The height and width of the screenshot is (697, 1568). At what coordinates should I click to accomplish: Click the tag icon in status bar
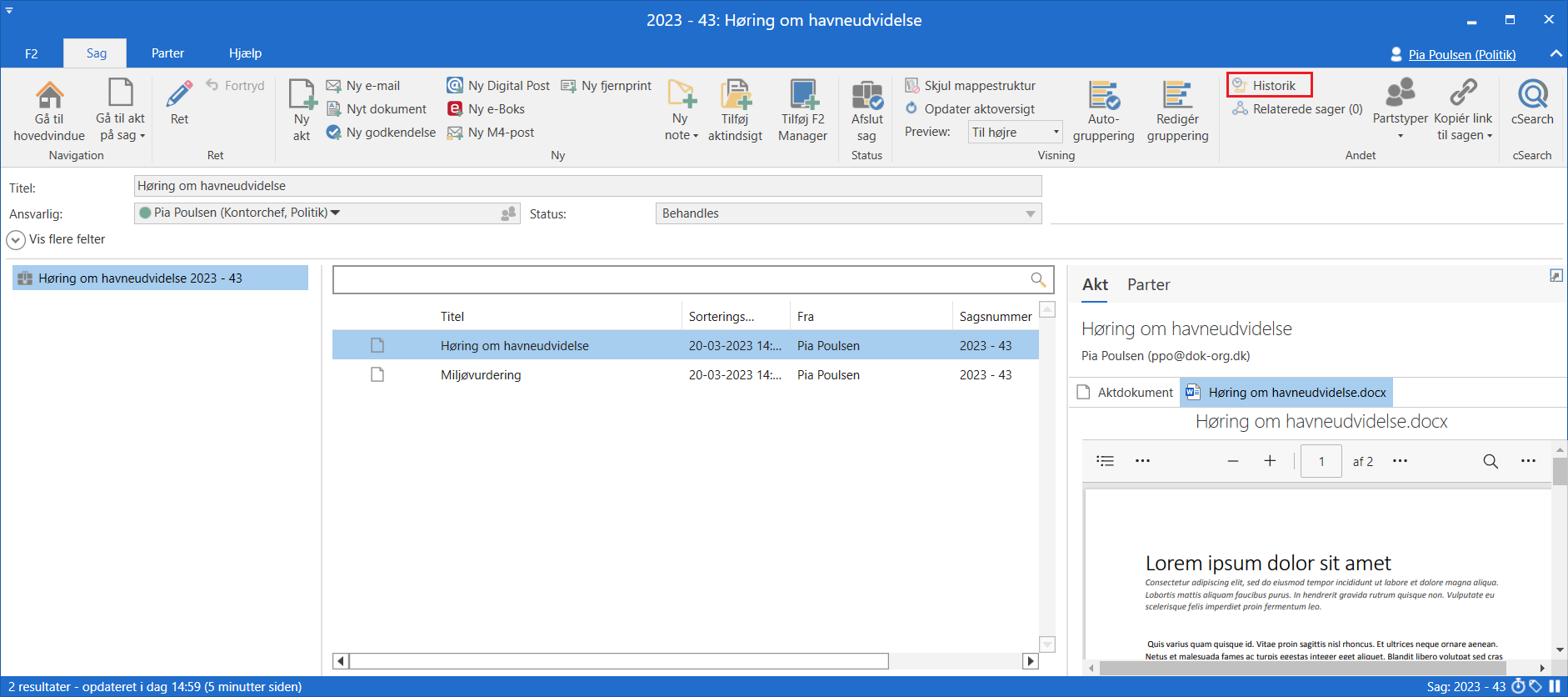1536,686
